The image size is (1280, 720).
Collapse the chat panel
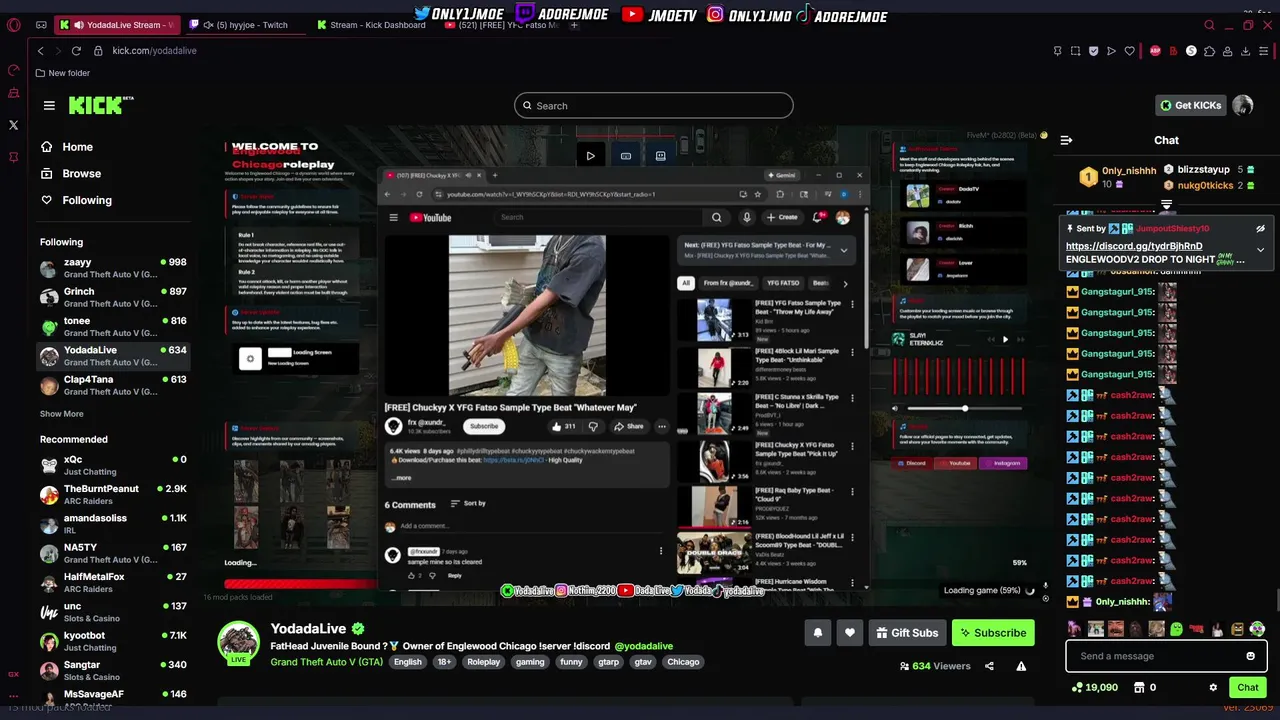pyautogui.click(x=1066, y=140)
